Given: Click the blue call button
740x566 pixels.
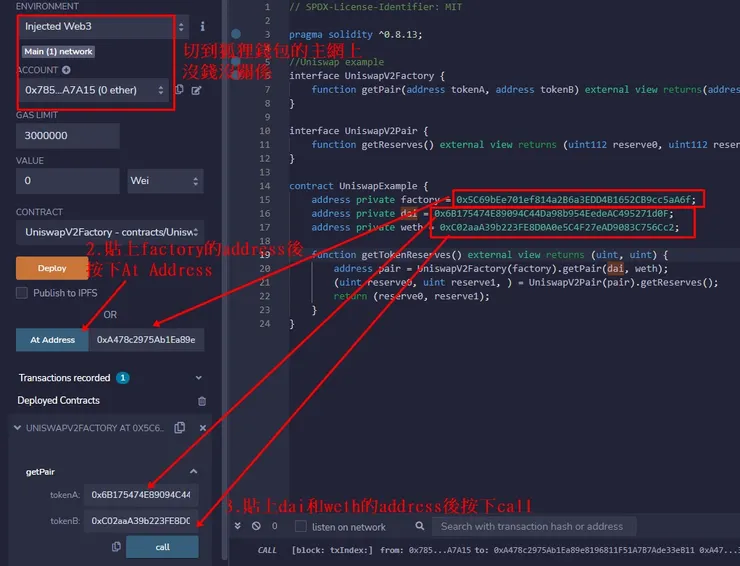Looking at the screenshot, I should click(x=162, y=547).
